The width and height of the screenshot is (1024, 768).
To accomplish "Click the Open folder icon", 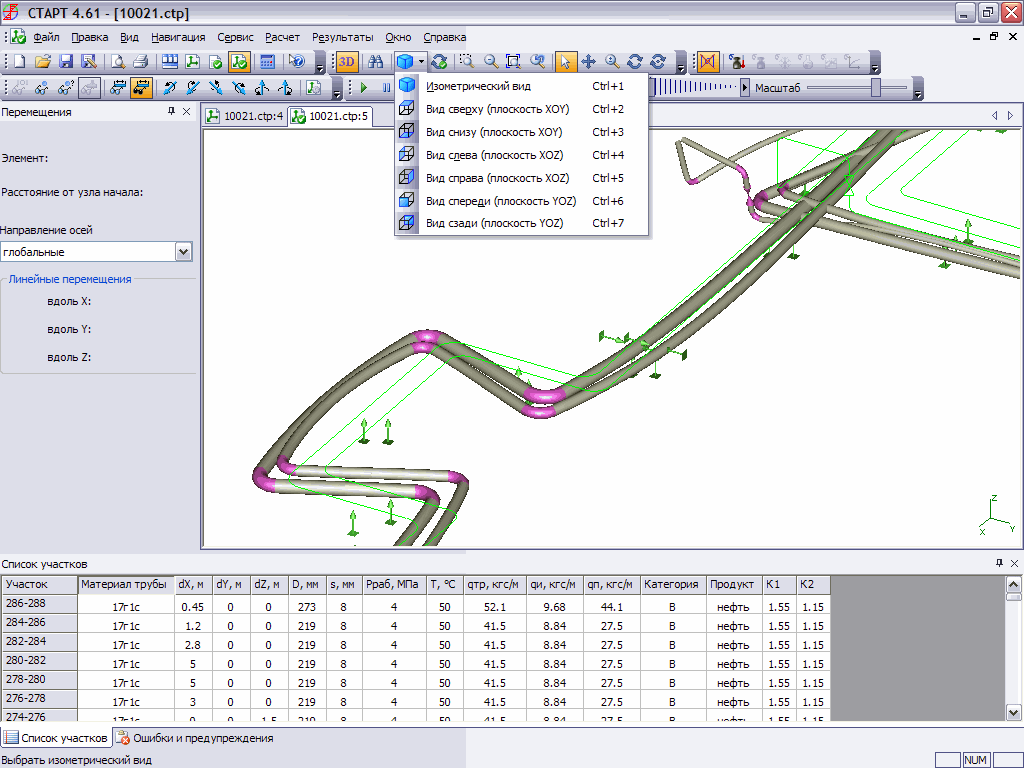I will tap(43, 62).
